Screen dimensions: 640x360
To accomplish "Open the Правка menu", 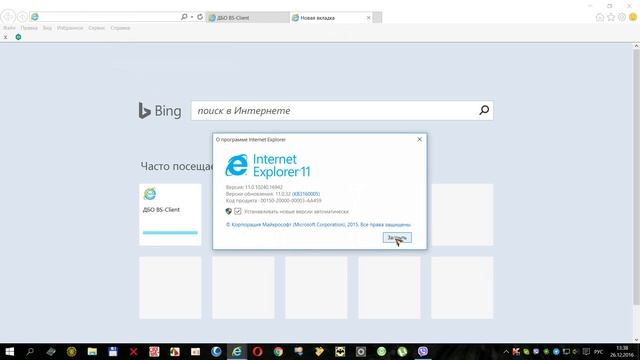I will (x=29, y=28).
